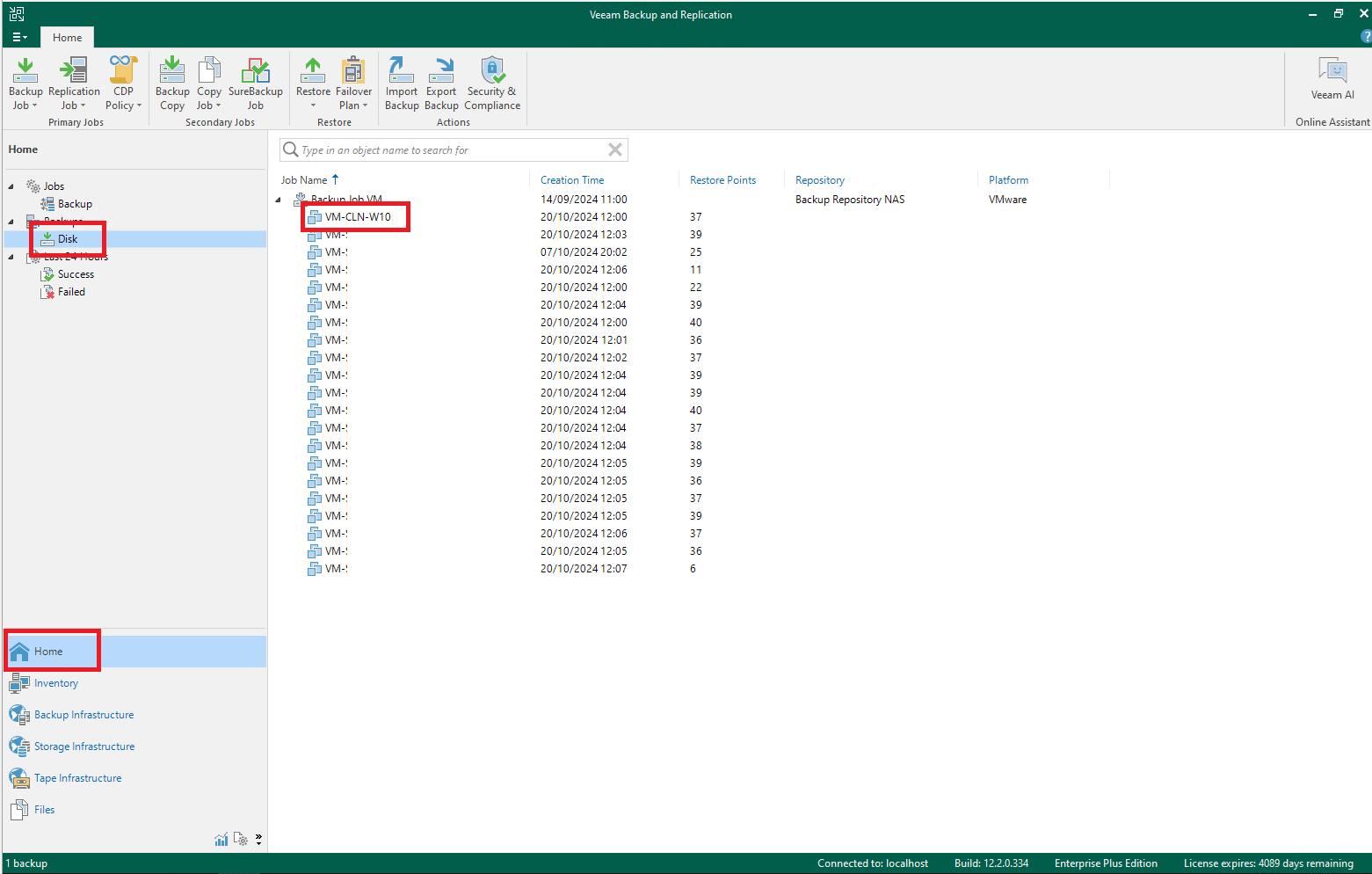
Task: Switch to the Home view
Action: [134, 652]
